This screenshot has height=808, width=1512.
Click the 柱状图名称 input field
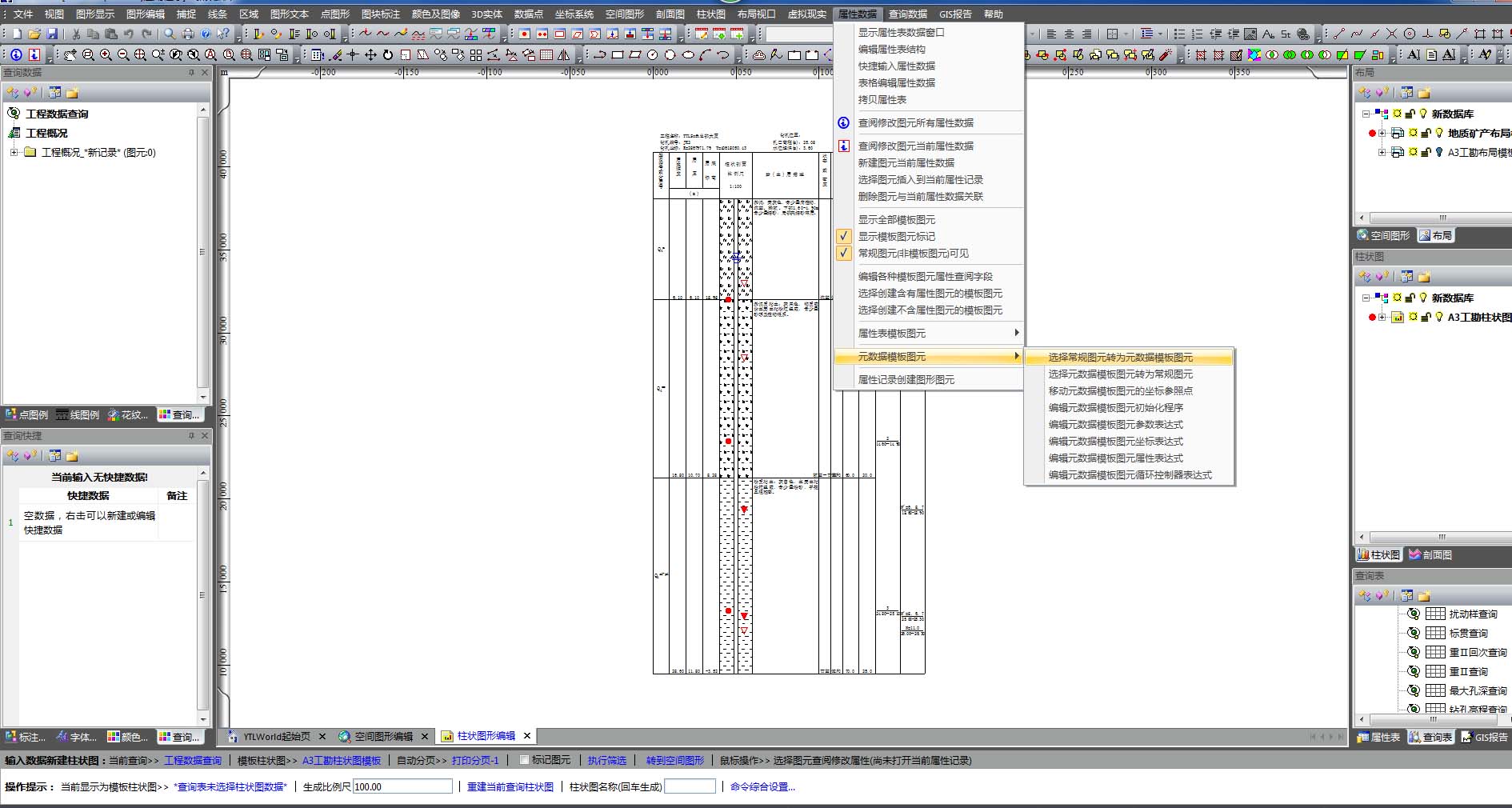[690, 786]
